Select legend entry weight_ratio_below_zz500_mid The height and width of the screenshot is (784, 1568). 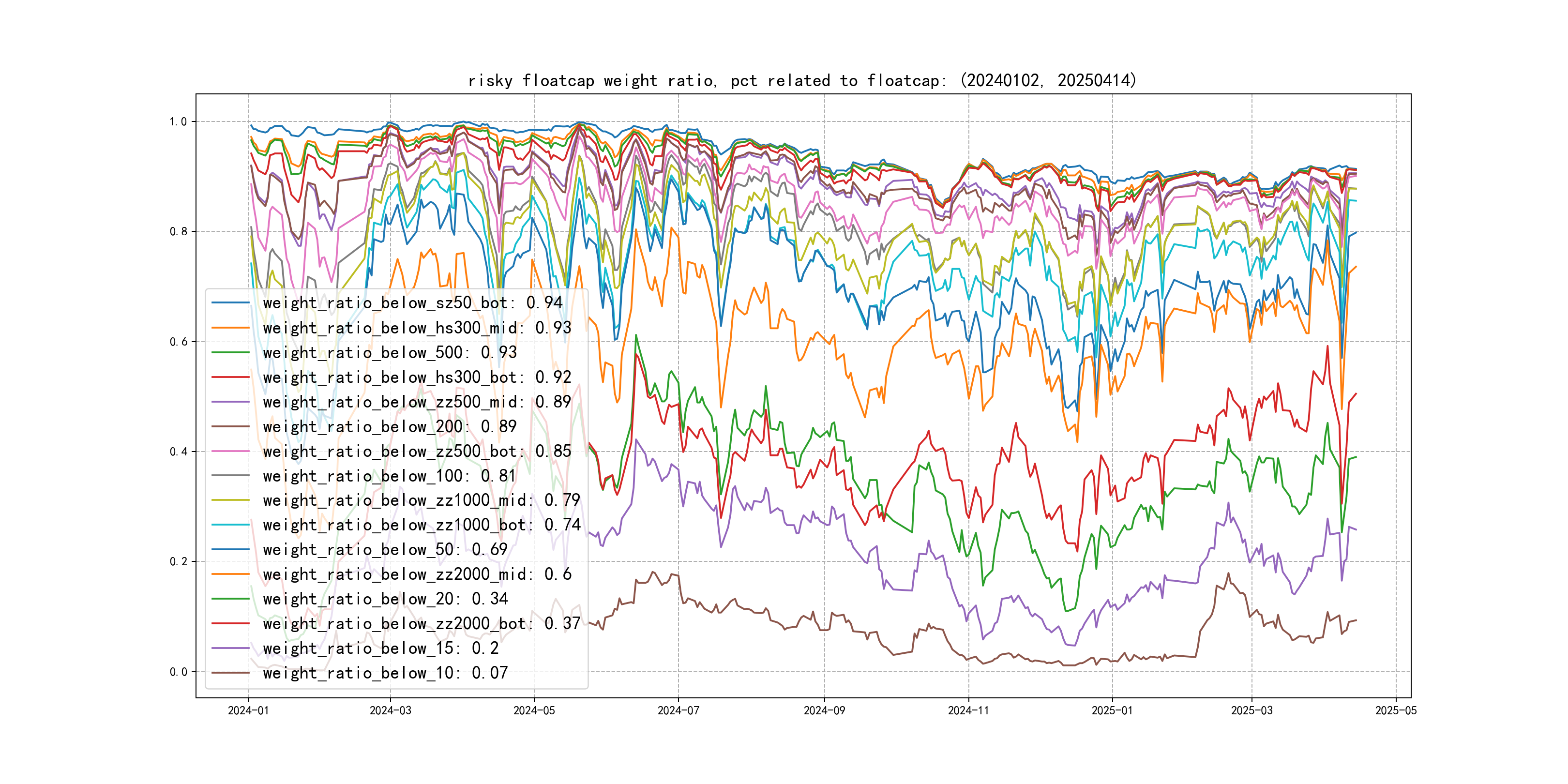click(x=417, y=402)
